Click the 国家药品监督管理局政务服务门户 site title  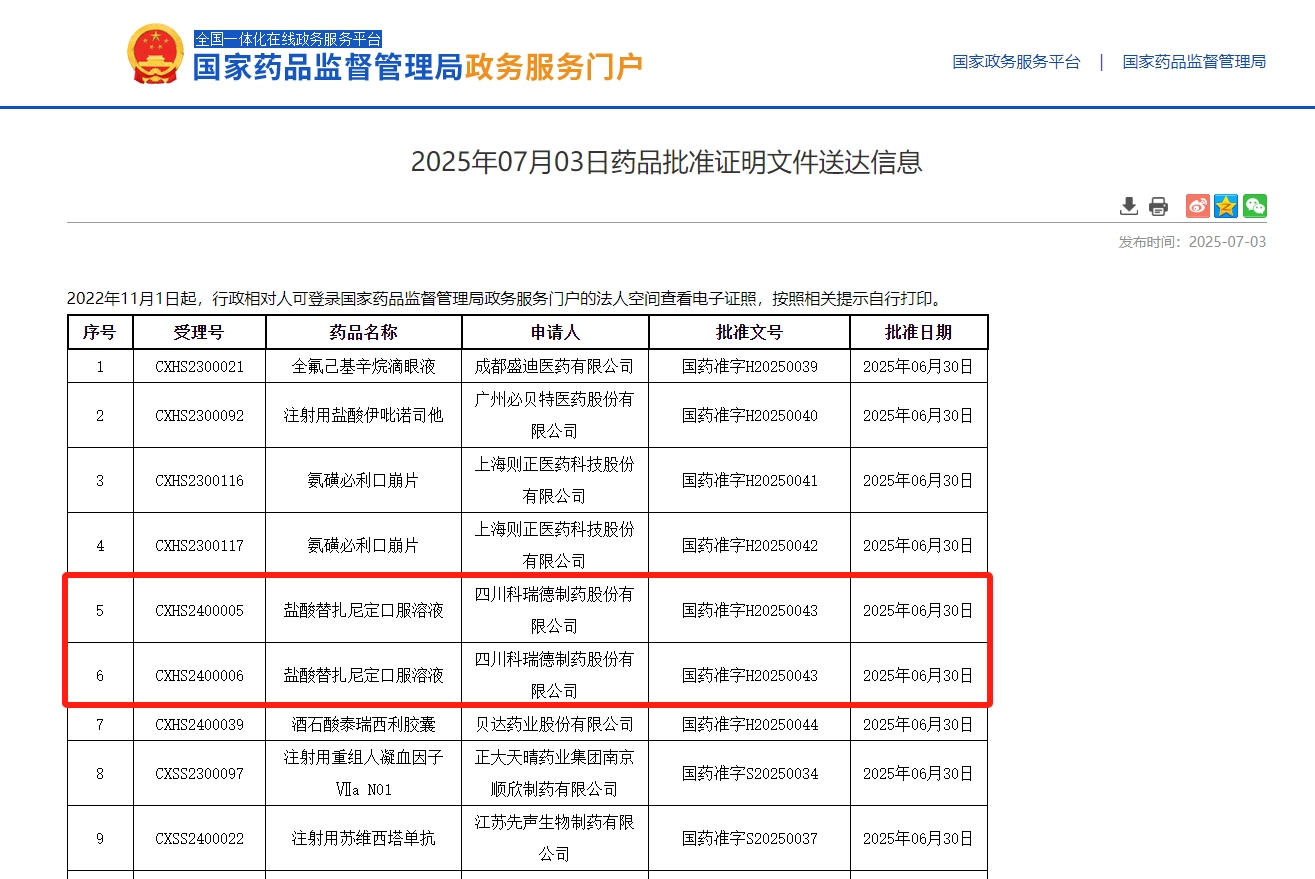click(x=417, y=67)
